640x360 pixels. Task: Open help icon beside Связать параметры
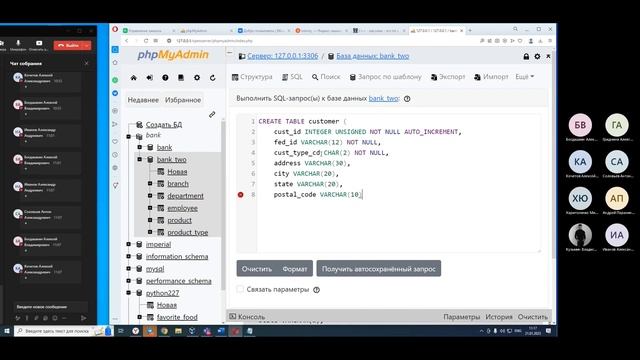pyautogui.click(x=316, y=290)
